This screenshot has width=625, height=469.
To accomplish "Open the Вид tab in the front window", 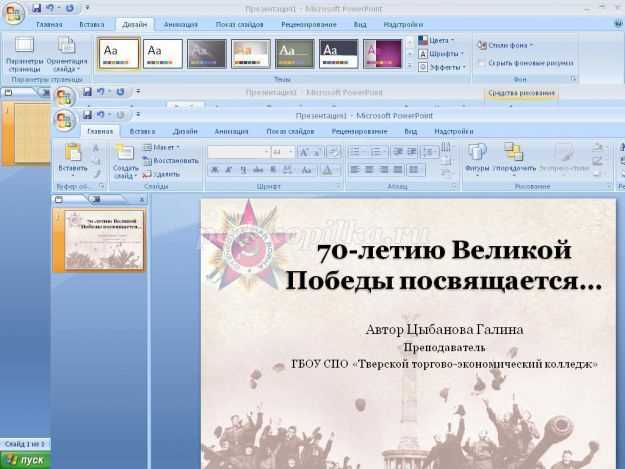I will (411, 131).
